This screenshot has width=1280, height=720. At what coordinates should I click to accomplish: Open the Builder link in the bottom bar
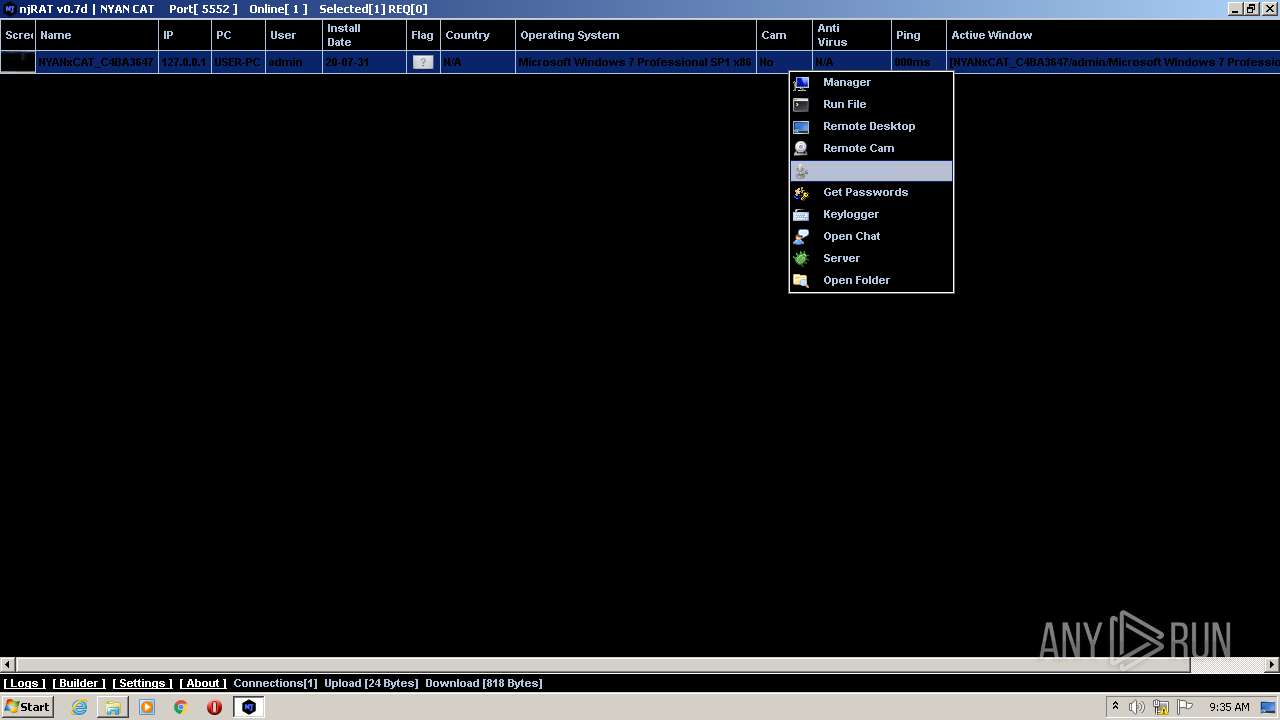tap(79, 683)
